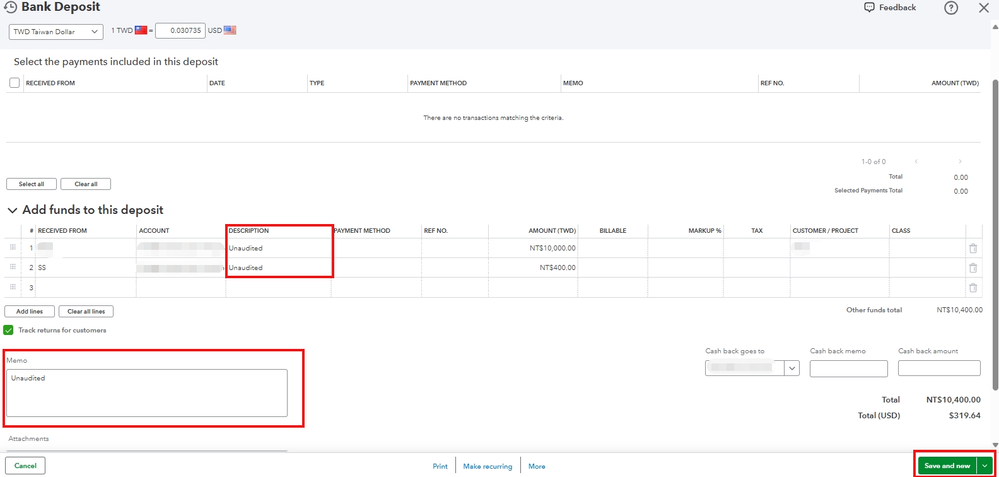Click the Cancel button
Image resolution: width=999 pixels, height=477 pixels.
(x=25, y=466)
